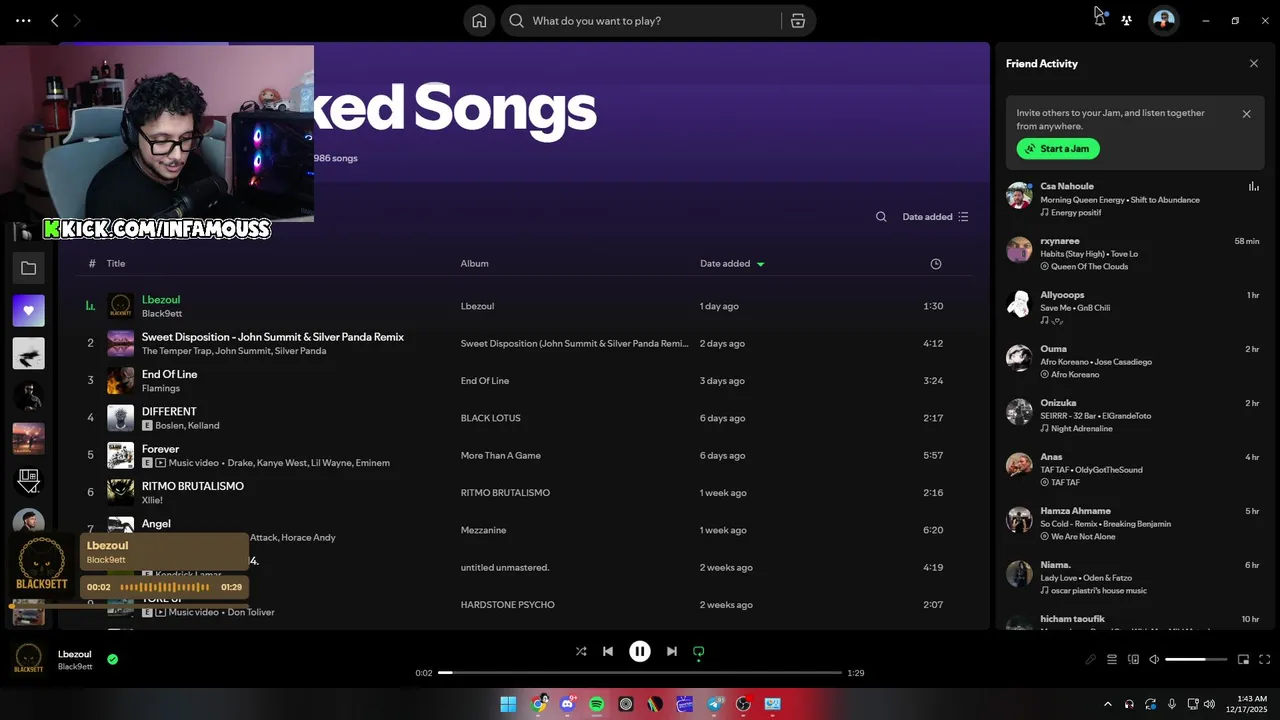Open artist Flamings link

[x=161, y=388]
